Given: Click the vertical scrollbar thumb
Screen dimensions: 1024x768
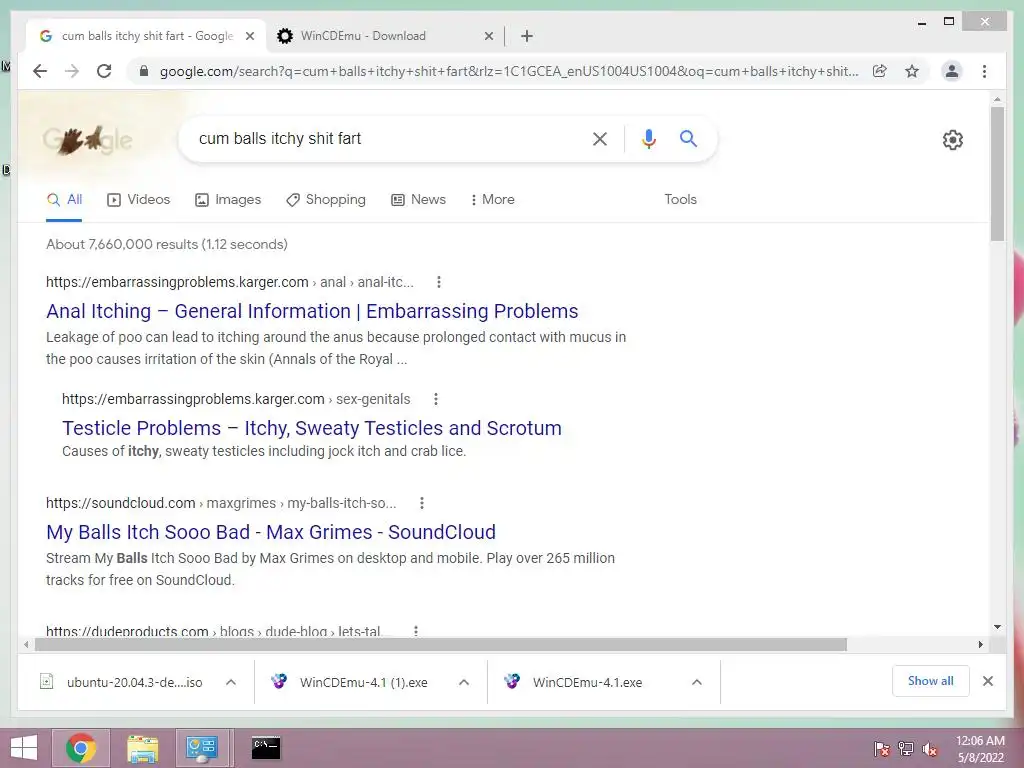Looking at the screenshot, I should (x=997, y=174).
